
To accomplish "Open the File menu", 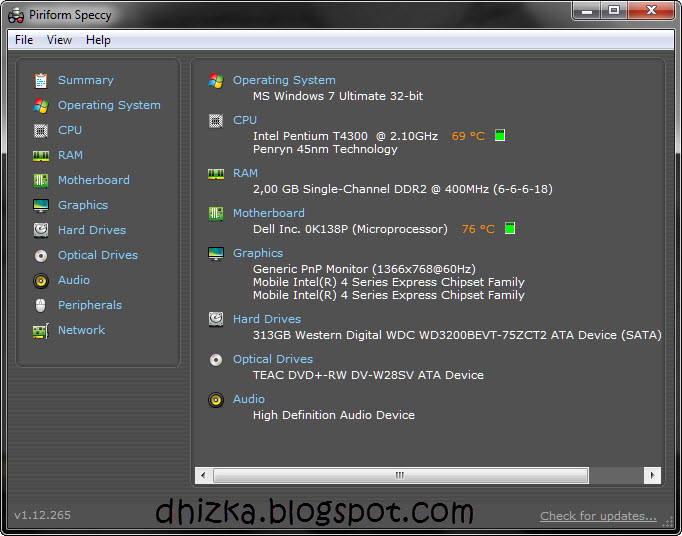I will (x=24, y=40).
